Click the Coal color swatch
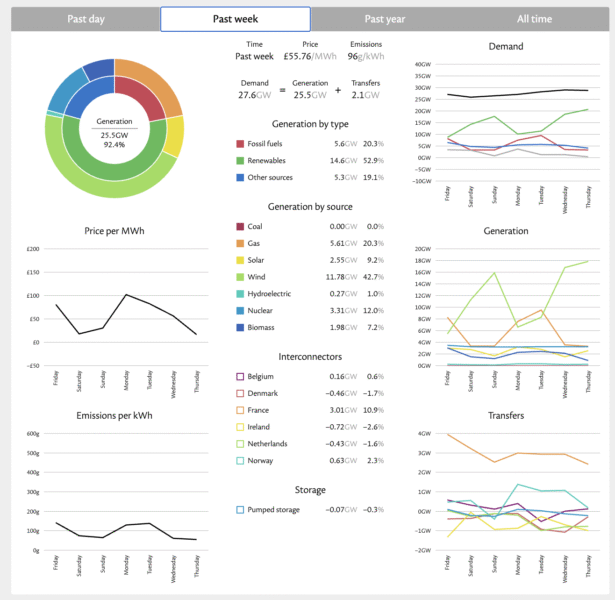The image size is (615, 600). (x=240, y=227)
